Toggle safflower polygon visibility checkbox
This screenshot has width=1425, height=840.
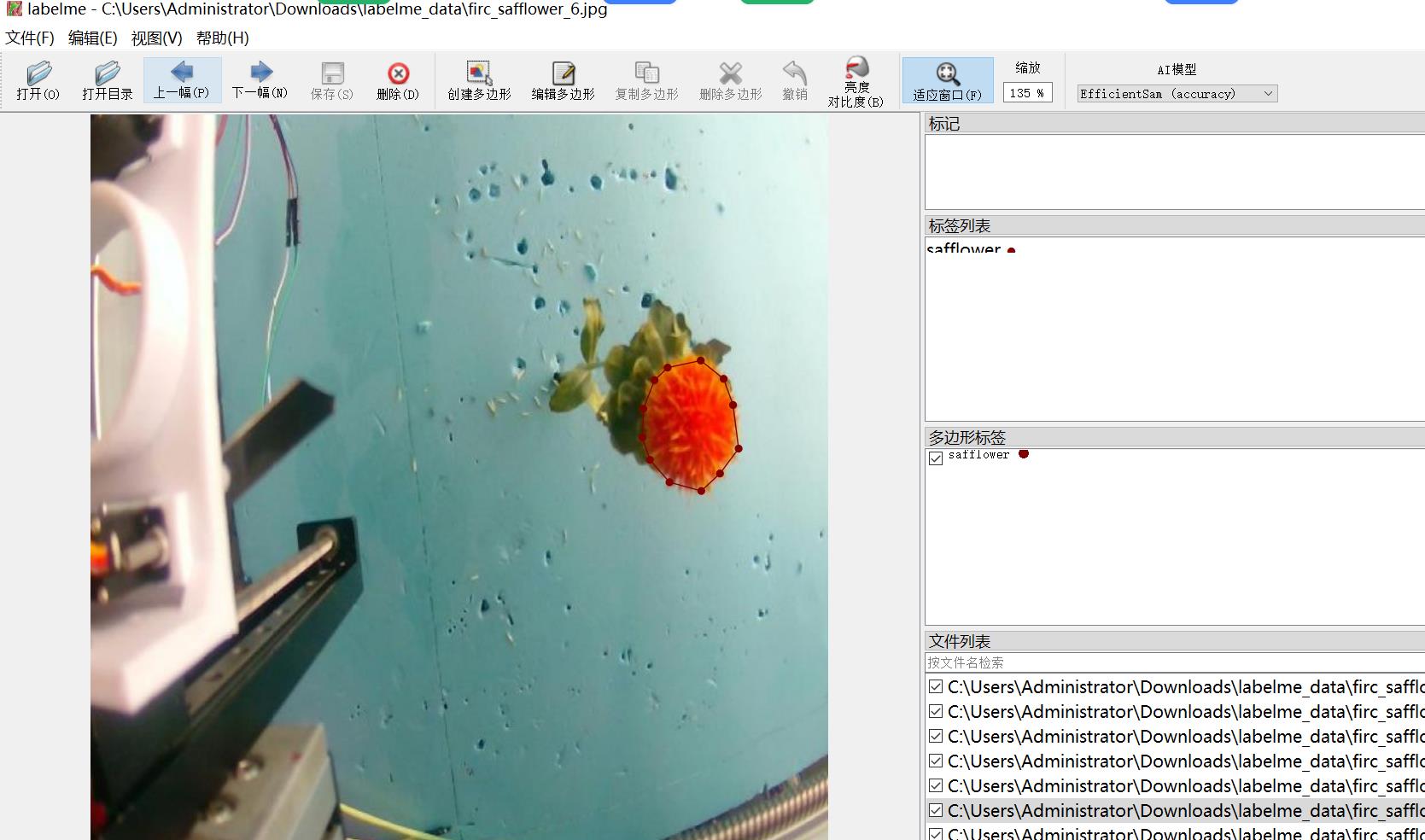pos(936,458)
